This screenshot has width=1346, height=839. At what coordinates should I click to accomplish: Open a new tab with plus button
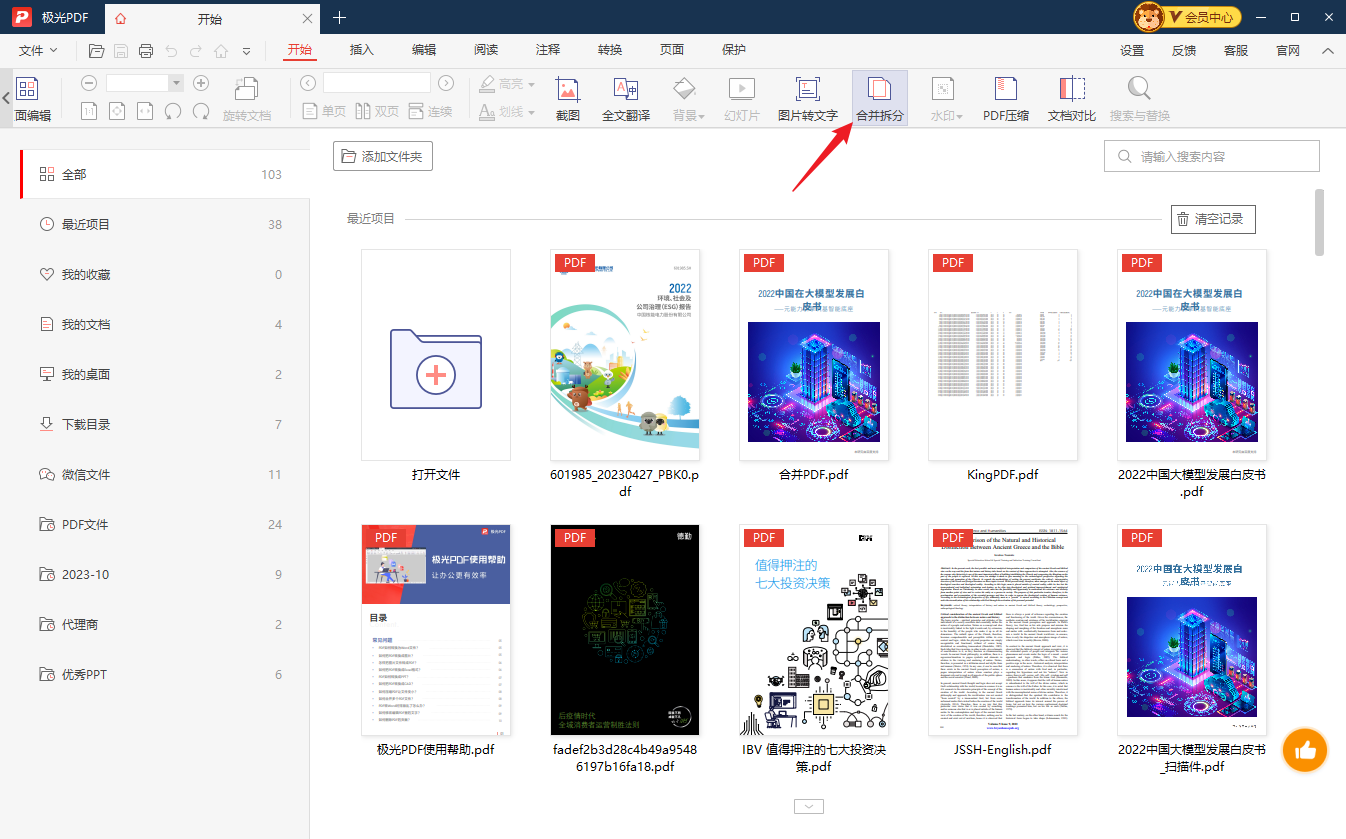click(x=340, y=17)
